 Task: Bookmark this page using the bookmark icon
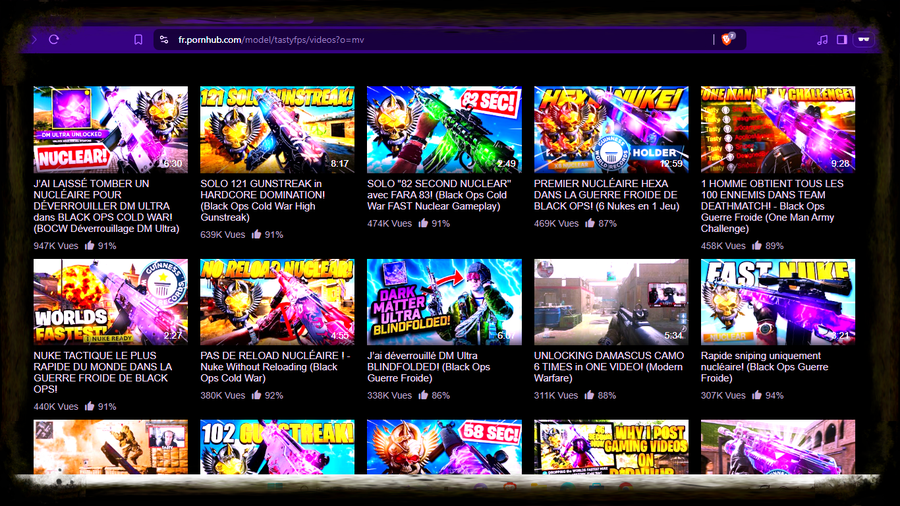coord(138,40)
